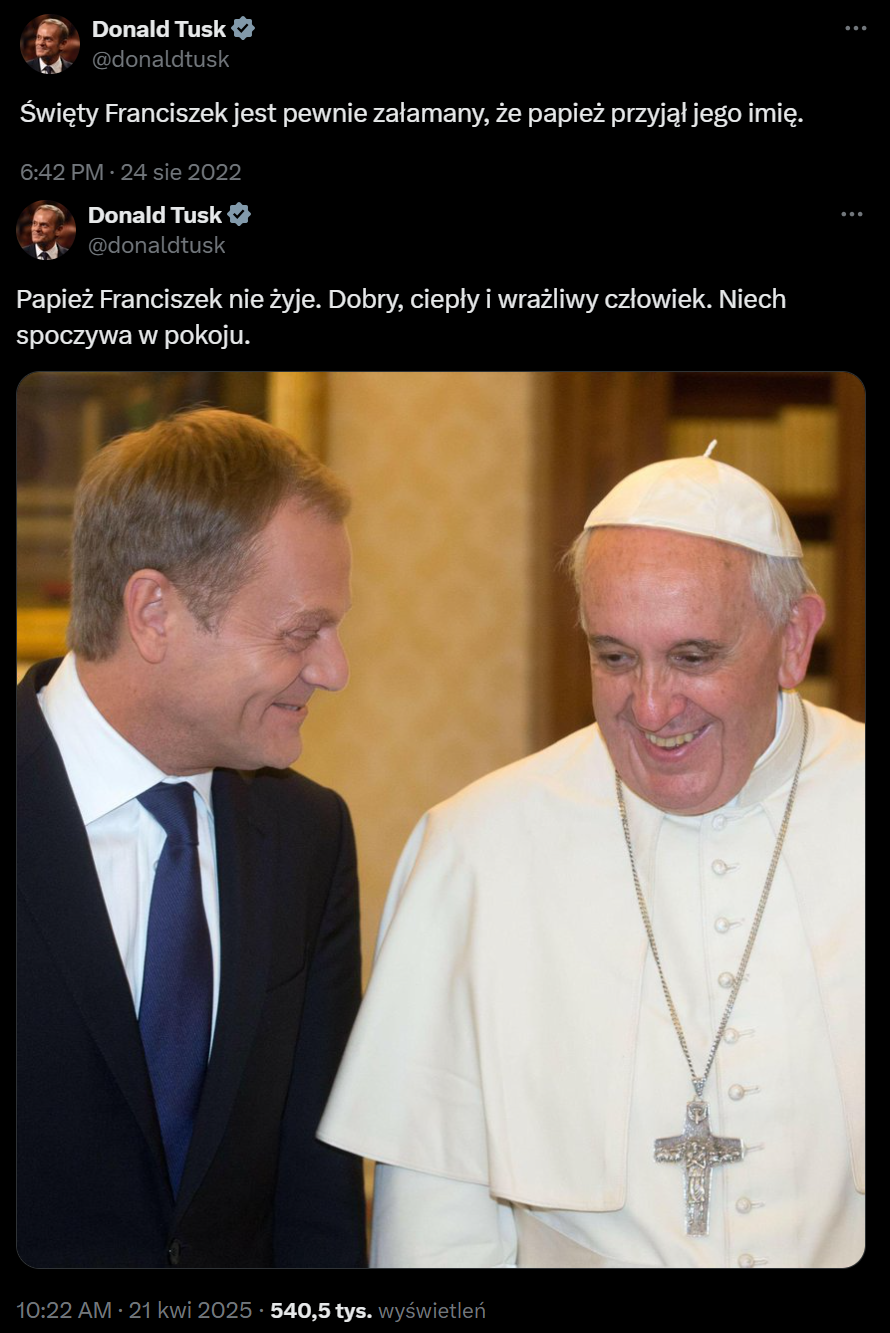
Task: Open the 6:42 PM 24 sie 2022 timestamp
Action: coord(131,172)
